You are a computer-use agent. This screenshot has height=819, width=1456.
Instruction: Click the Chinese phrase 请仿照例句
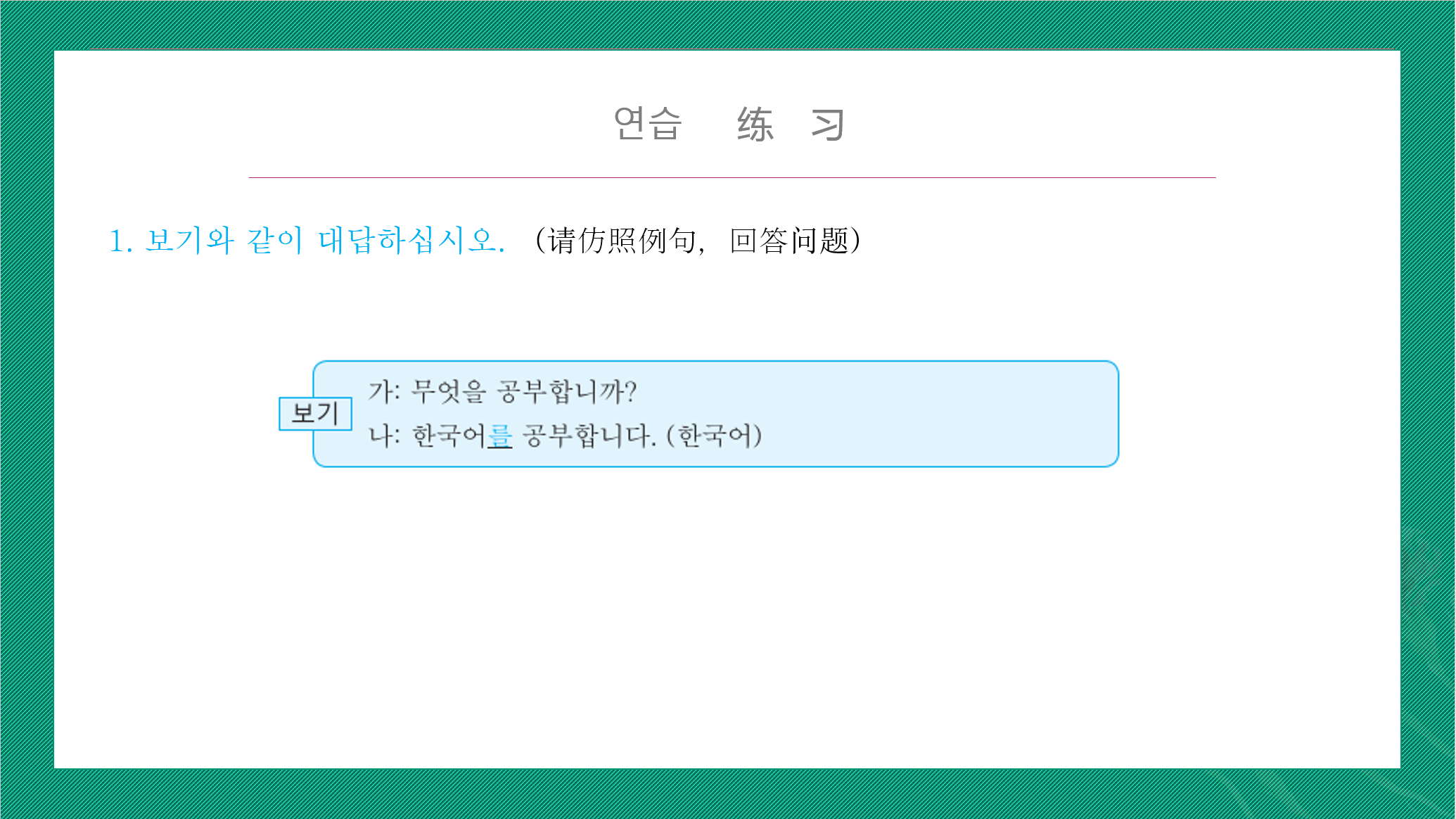tap(622, 241)
